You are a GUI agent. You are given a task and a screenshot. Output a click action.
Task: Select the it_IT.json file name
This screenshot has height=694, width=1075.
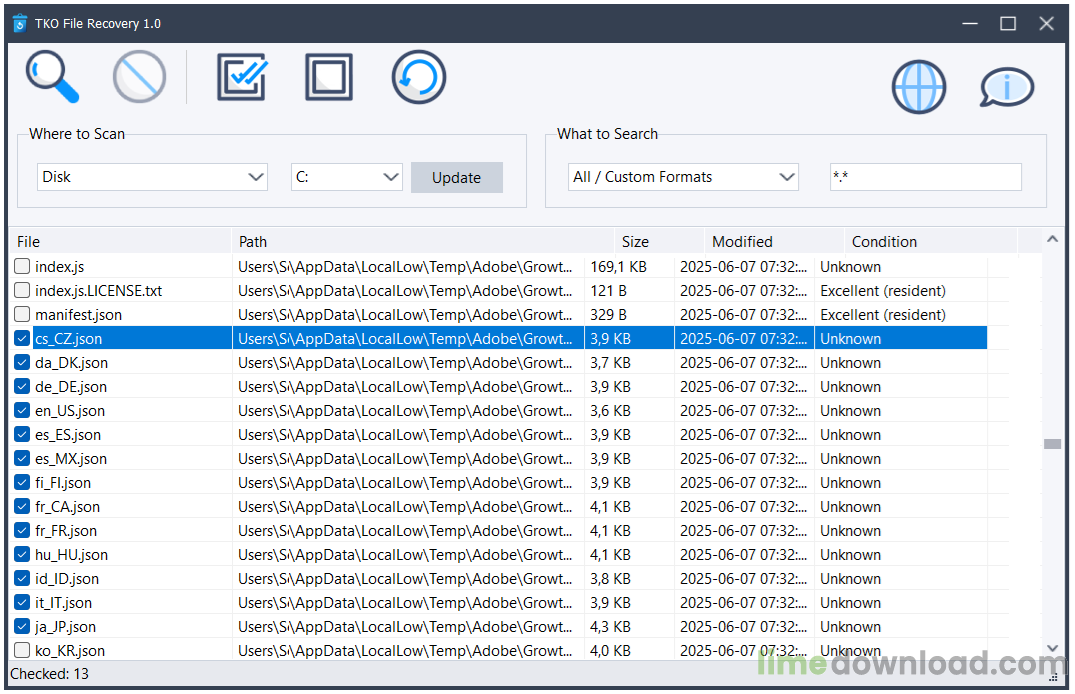[63, 603]
